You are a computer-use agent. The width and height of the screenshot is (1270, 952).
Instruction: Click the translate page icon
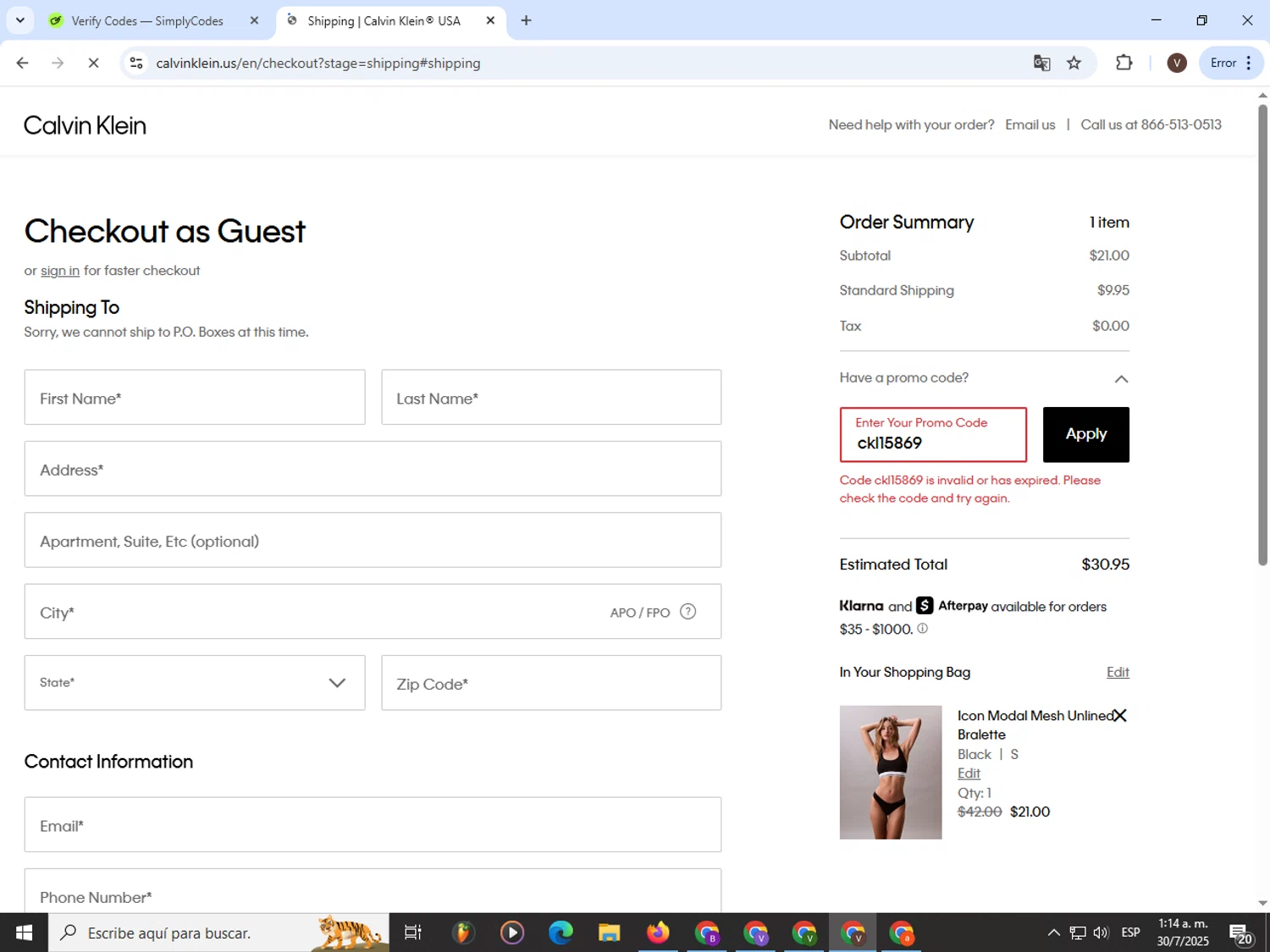[x=1041, y=63]
